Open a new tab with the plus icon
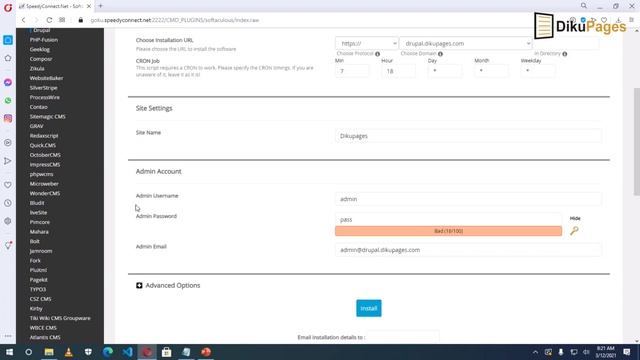Image resolution: width=640 pixels, height=360 pixels. (100, 6)
